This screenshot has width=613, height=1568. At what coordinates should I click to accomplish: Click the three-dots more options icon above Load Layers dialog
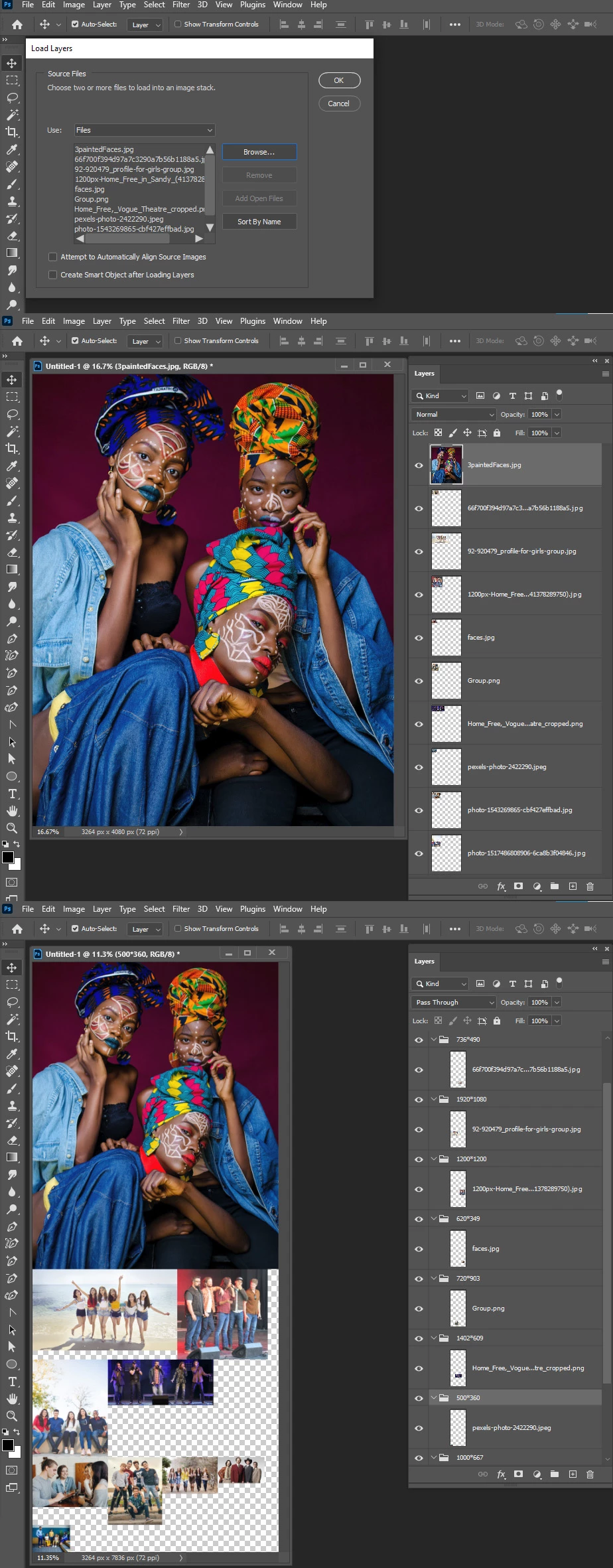coord(454,25)
